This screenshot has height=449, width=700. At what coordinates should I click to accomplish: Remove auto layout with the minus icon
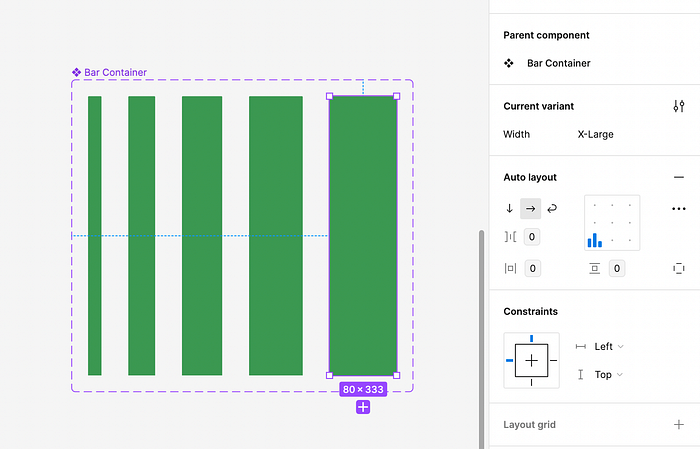pos(679,177)
